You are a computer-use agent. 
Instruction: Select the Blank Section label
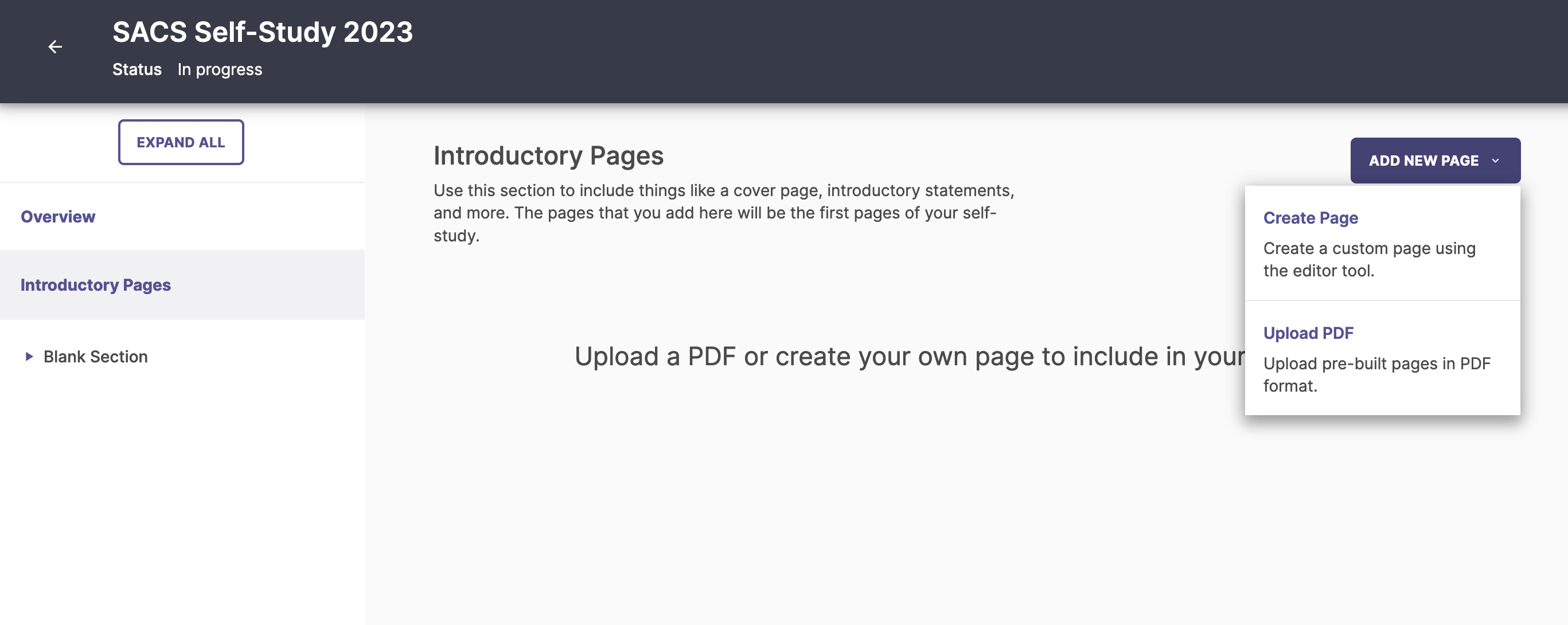point(96,357)
